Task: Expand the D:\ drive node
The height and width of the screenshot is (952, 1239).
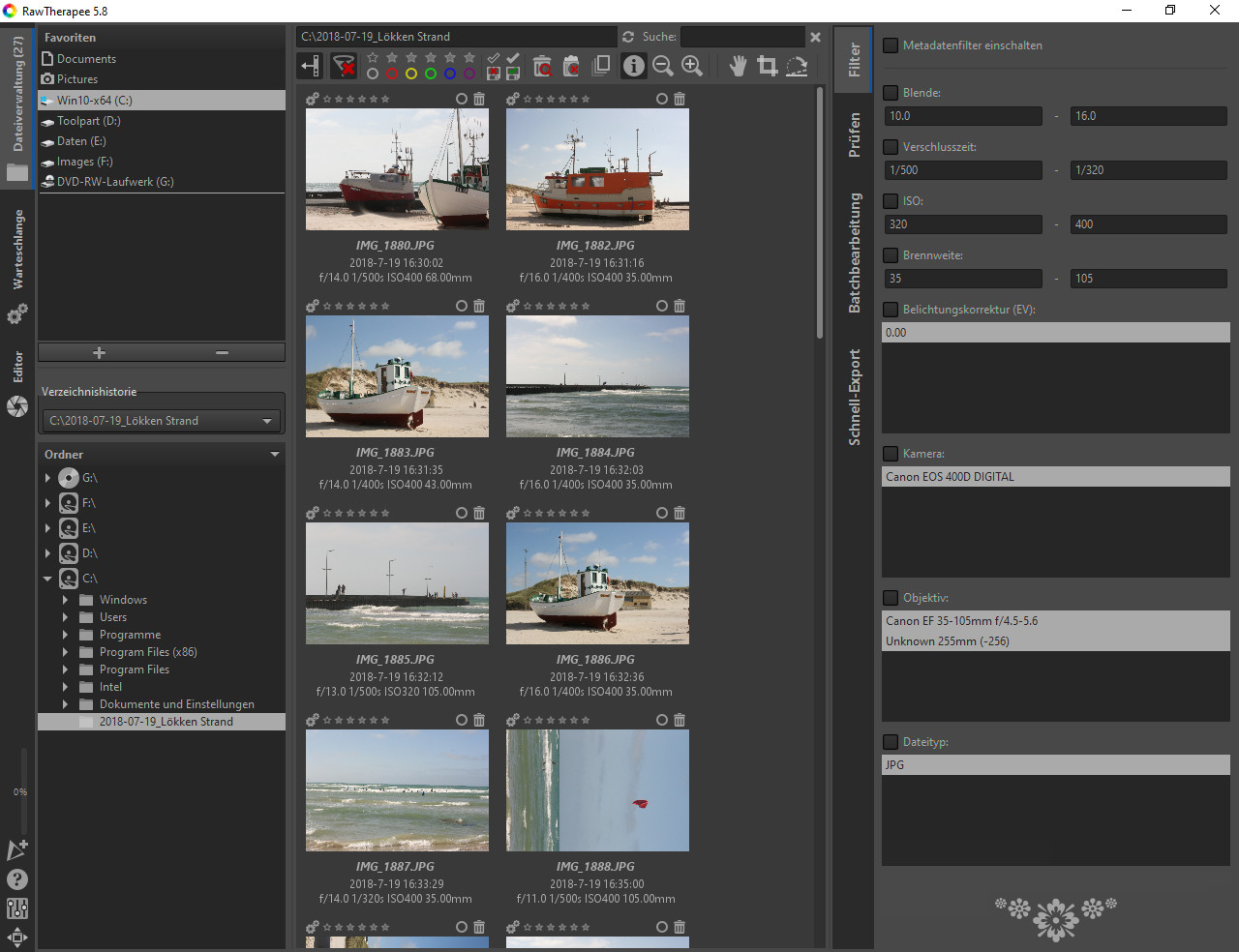Action: (47, 553)
